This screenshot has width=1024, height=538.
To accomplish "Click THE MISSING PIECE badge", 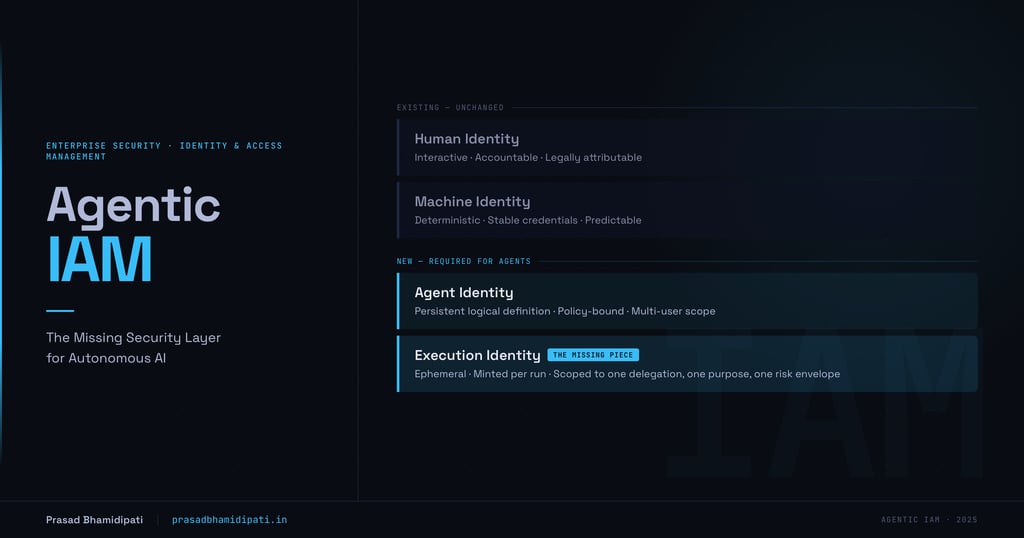I will pos(593,355).
